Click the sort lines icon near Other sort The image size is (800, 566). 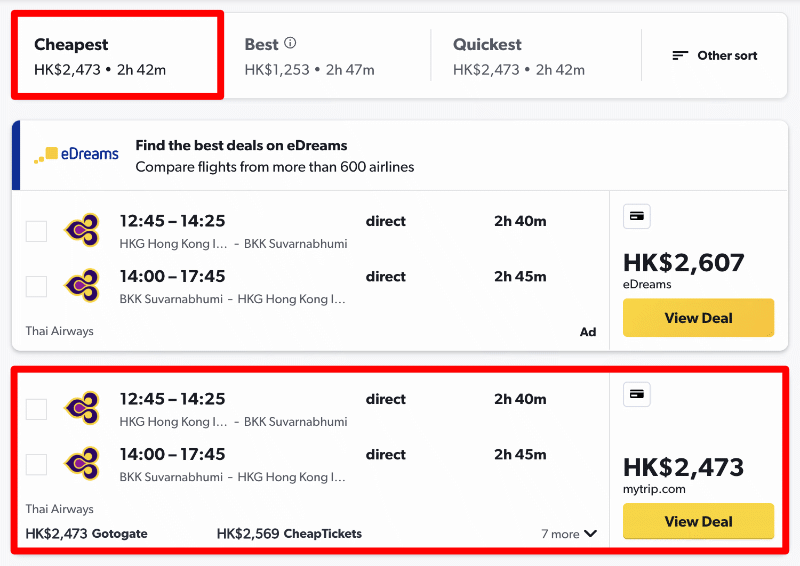coord(680,55)
